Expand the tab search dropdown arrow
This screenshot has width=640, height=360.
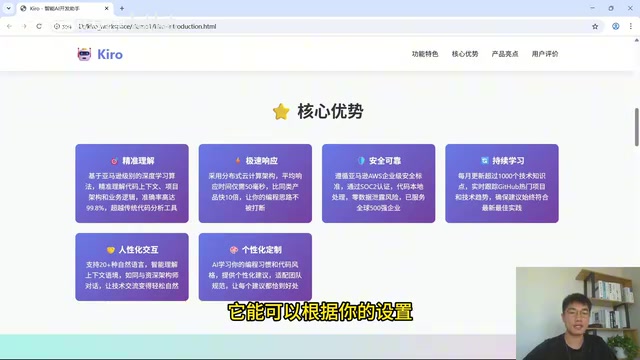pyautogui.click(x=8, y=8)
